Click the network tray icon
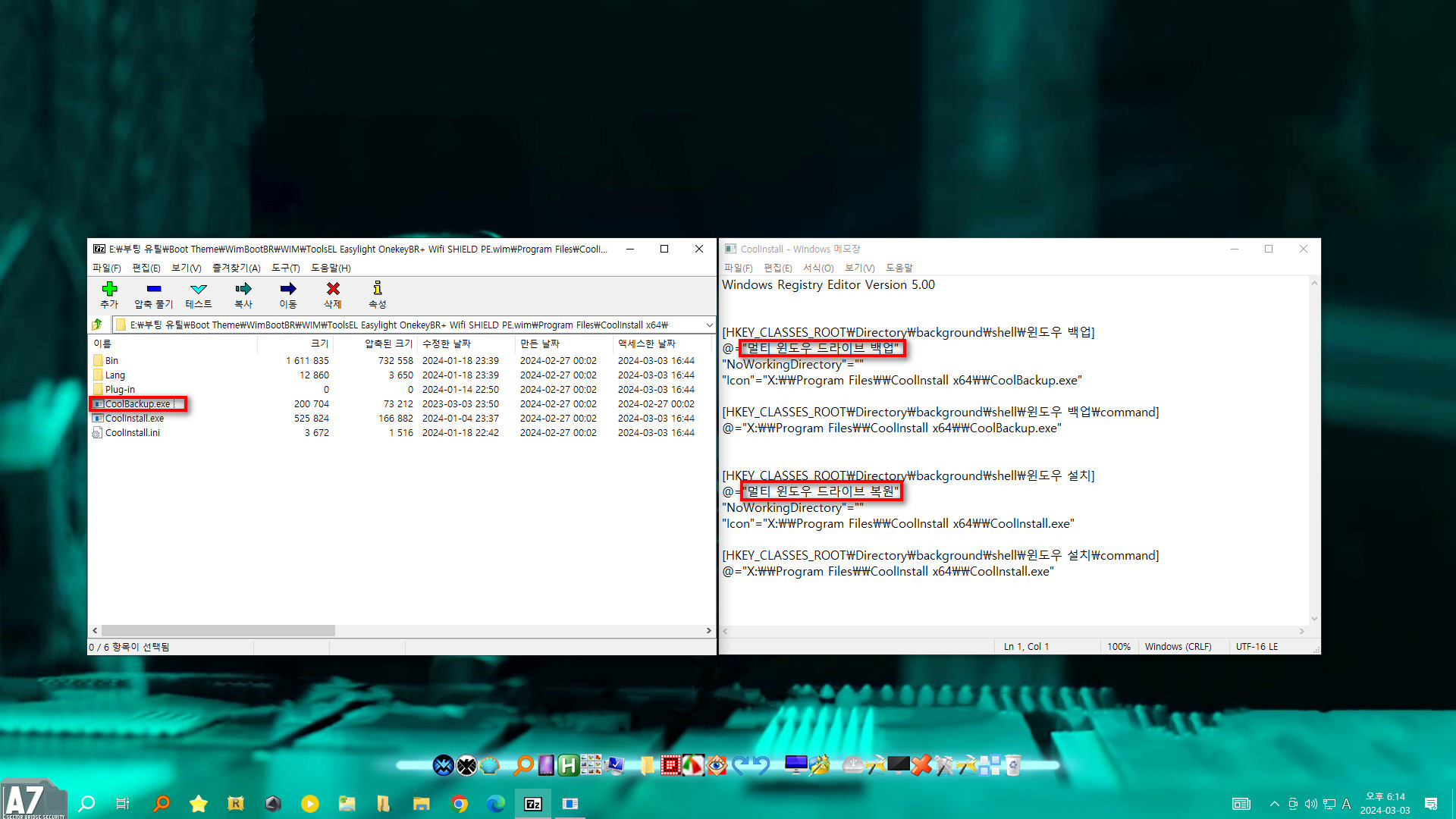The image size is (1456, 819). [x=1329, y=804]
